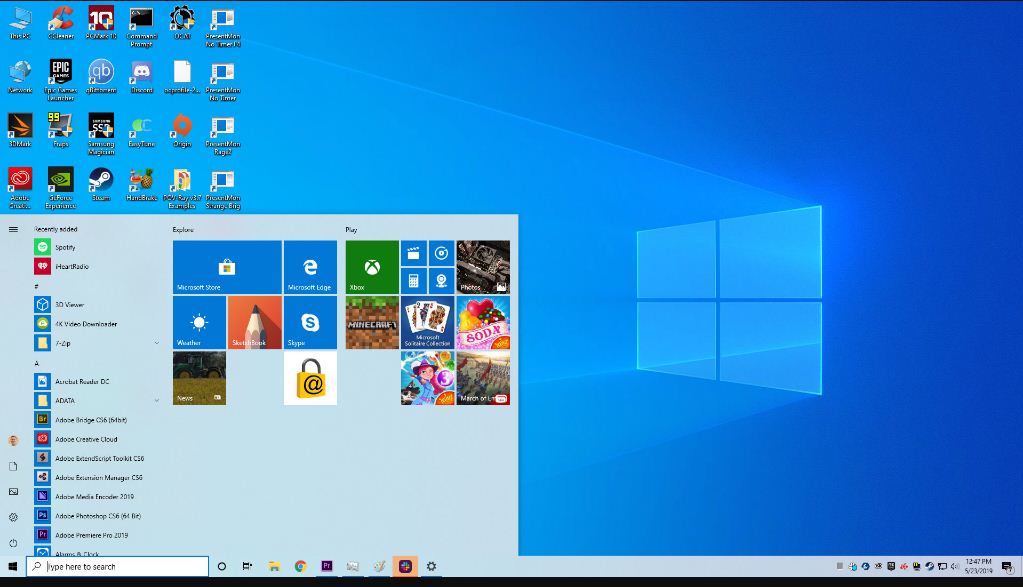Open the Xbox tile
Image resolution: width=1023 pixels, height=587 pixels.
click(x=372, y=267)
